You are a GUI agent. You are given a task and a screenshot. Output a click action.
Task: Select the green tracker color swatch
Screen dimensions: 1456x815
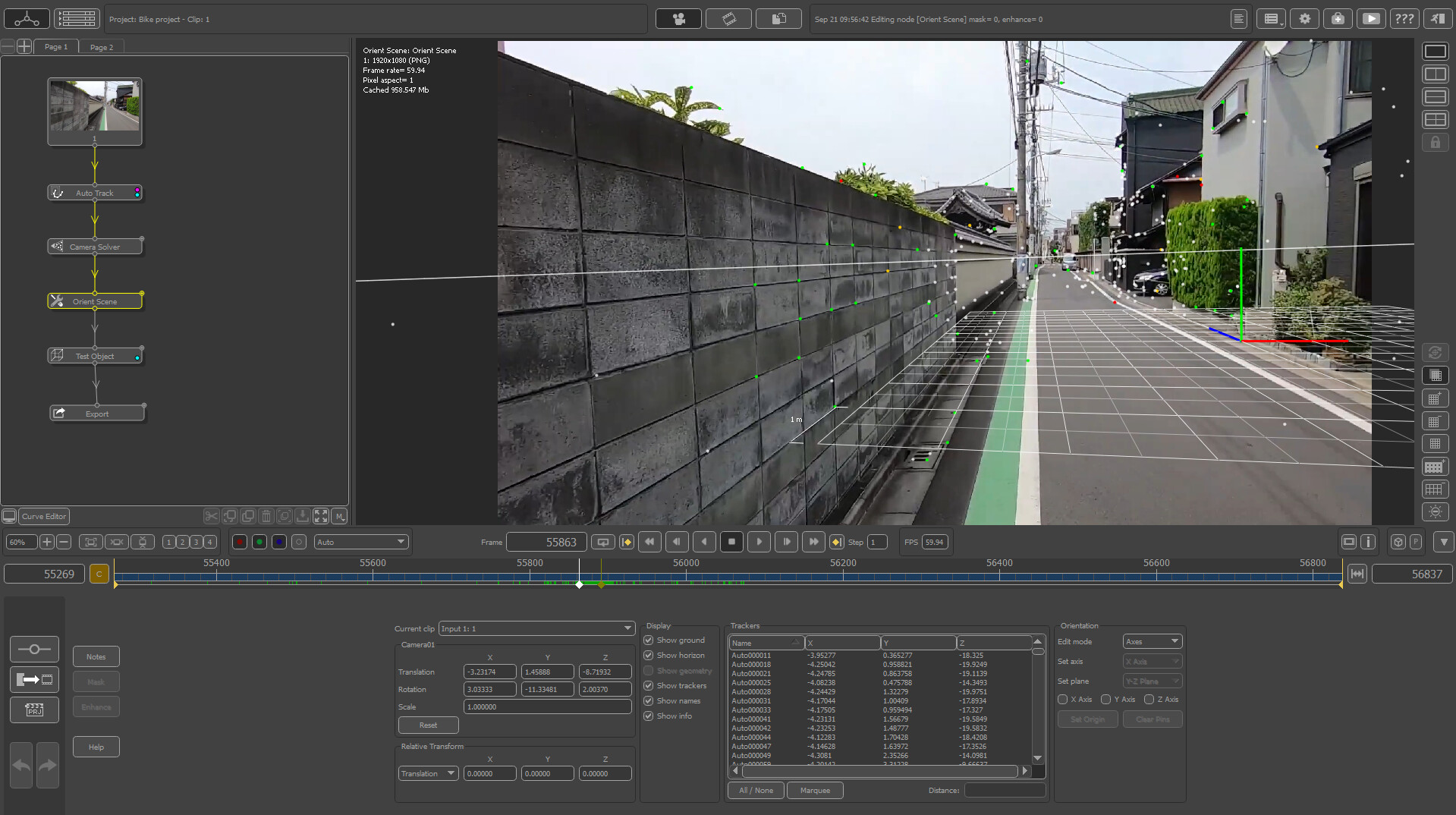pyautogui.click(x=259, y=542)
